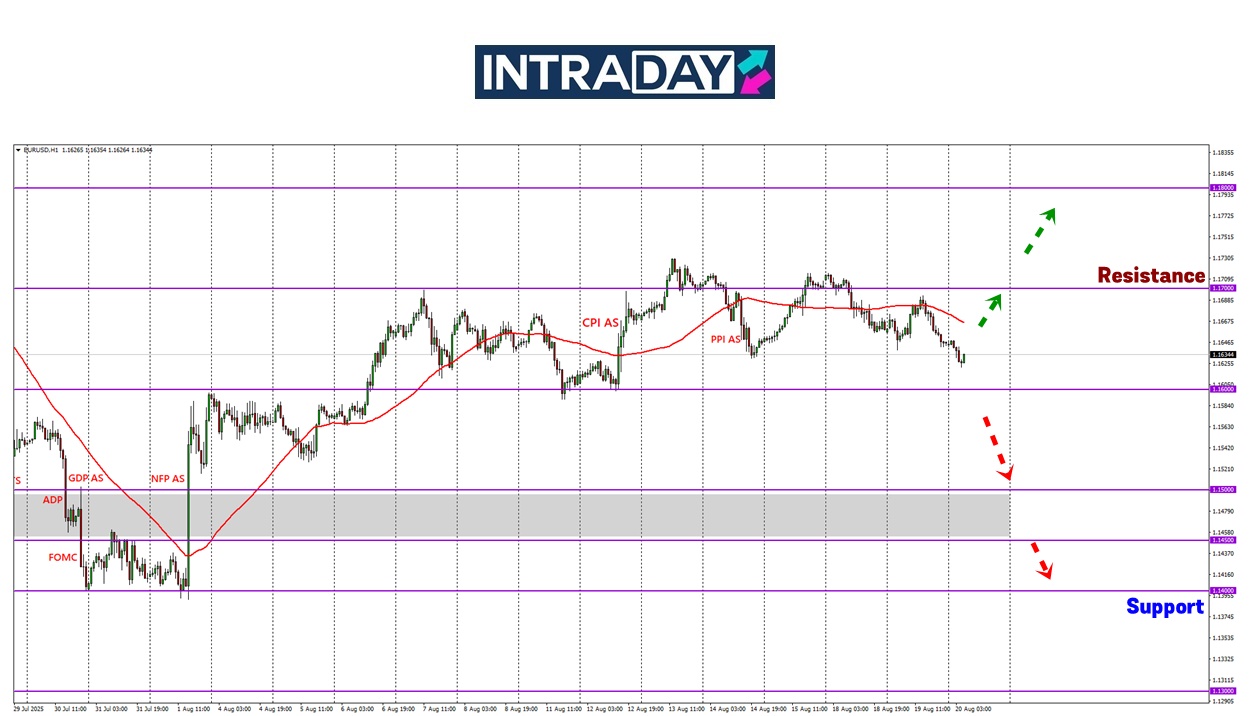The image size is (1250, 716).
Task: Click the lower green arrow near Resistance
Action: click(989, 310)
